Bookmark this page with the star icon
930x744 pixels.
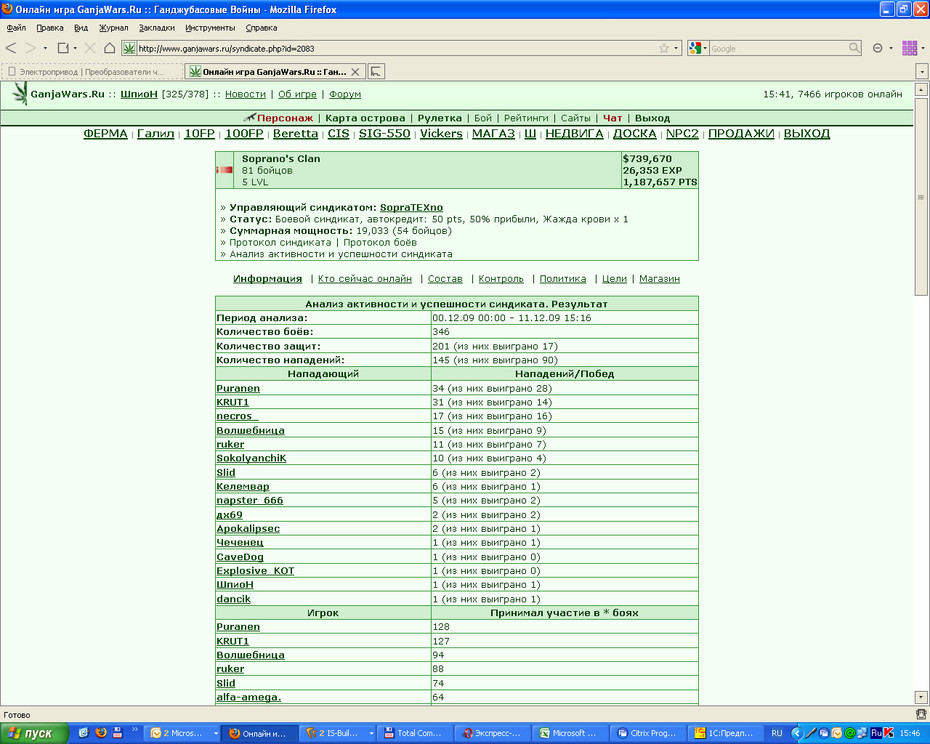tap(664, 49)
